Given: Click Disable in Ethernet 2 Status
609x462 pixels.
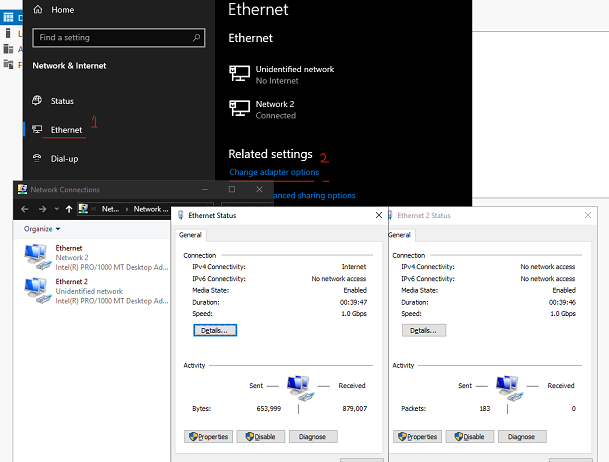Looking at the screenshot, I should tap(470, 436).
